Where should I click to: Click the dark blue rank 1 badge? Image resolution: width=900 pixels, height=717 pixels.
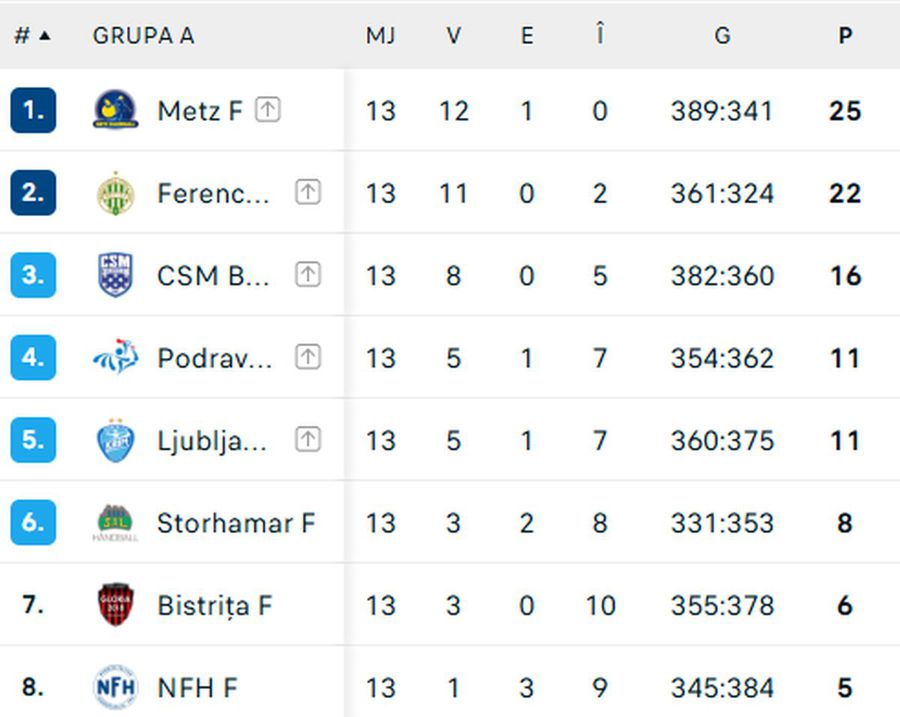33,110
